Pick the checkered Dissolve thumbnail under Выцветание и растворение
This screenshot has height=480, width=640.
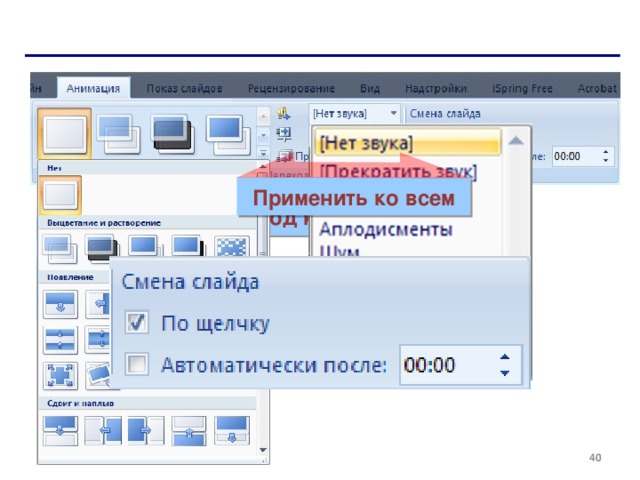tap(231, 247)
